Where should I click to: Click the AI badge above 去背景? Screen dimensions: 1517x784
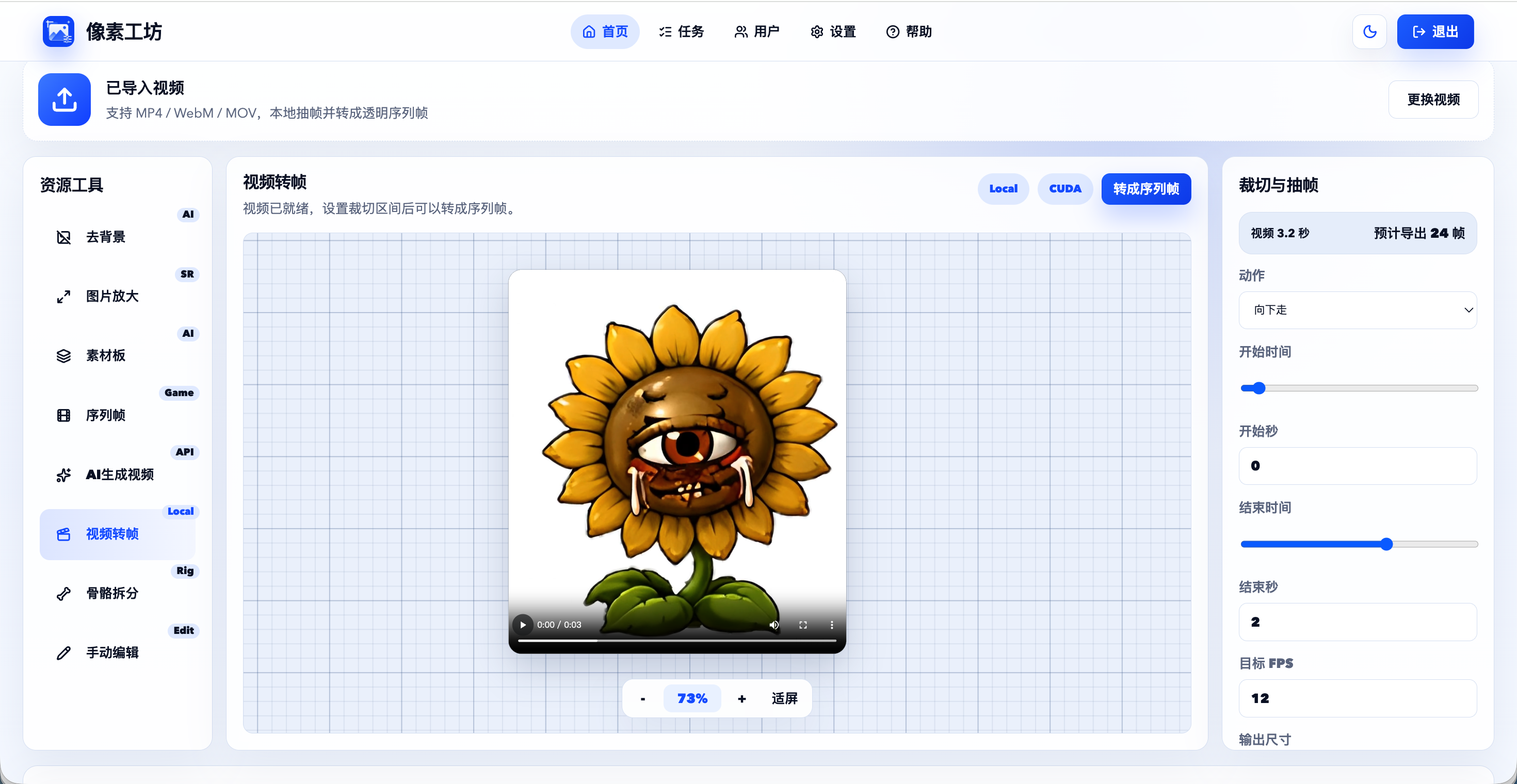(188, 214)
